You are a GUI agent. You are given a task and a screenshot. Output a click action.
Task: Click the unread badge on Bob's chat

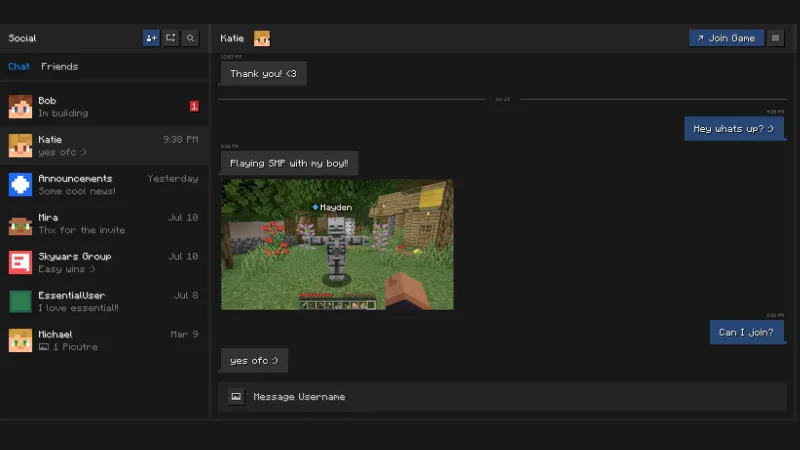pos(194,106)
